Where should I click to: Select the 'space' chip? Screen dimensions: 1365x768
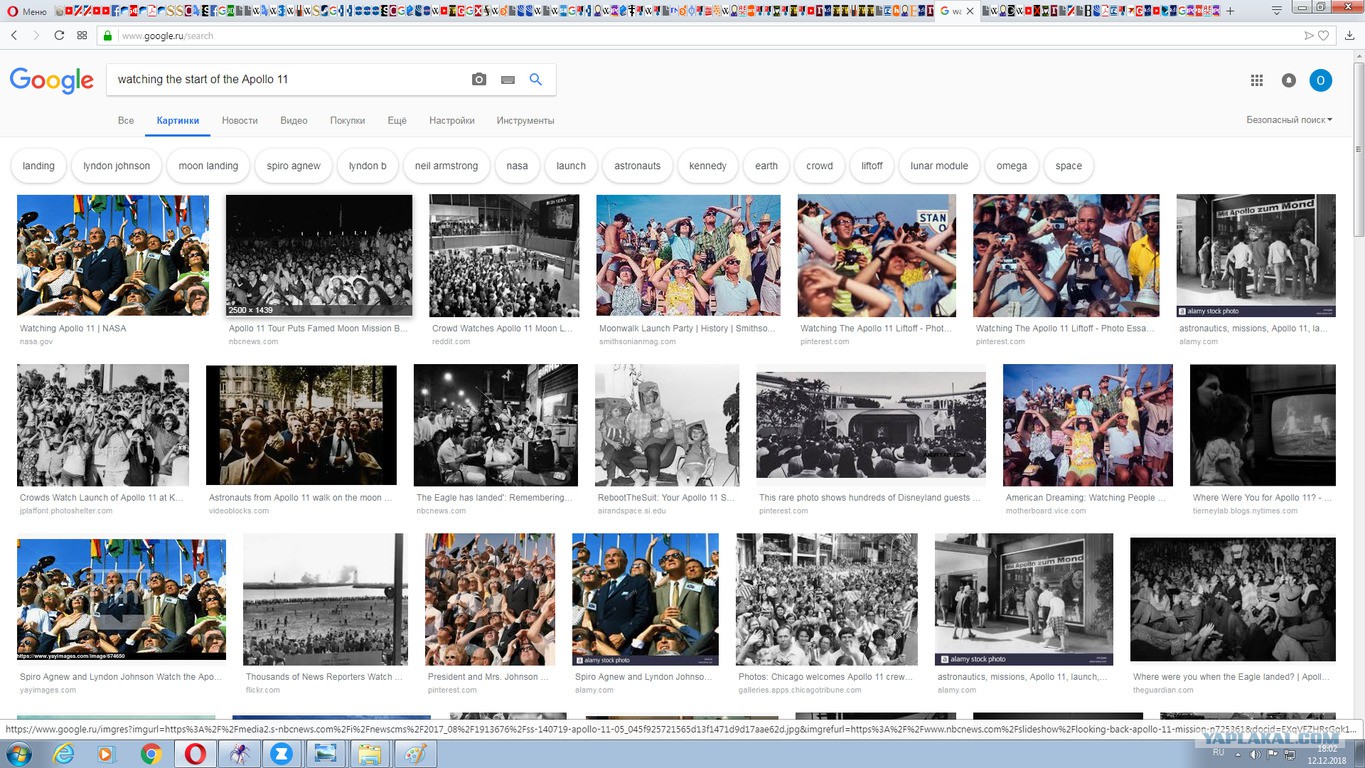pyautogui.click(x=1069, y=166)
